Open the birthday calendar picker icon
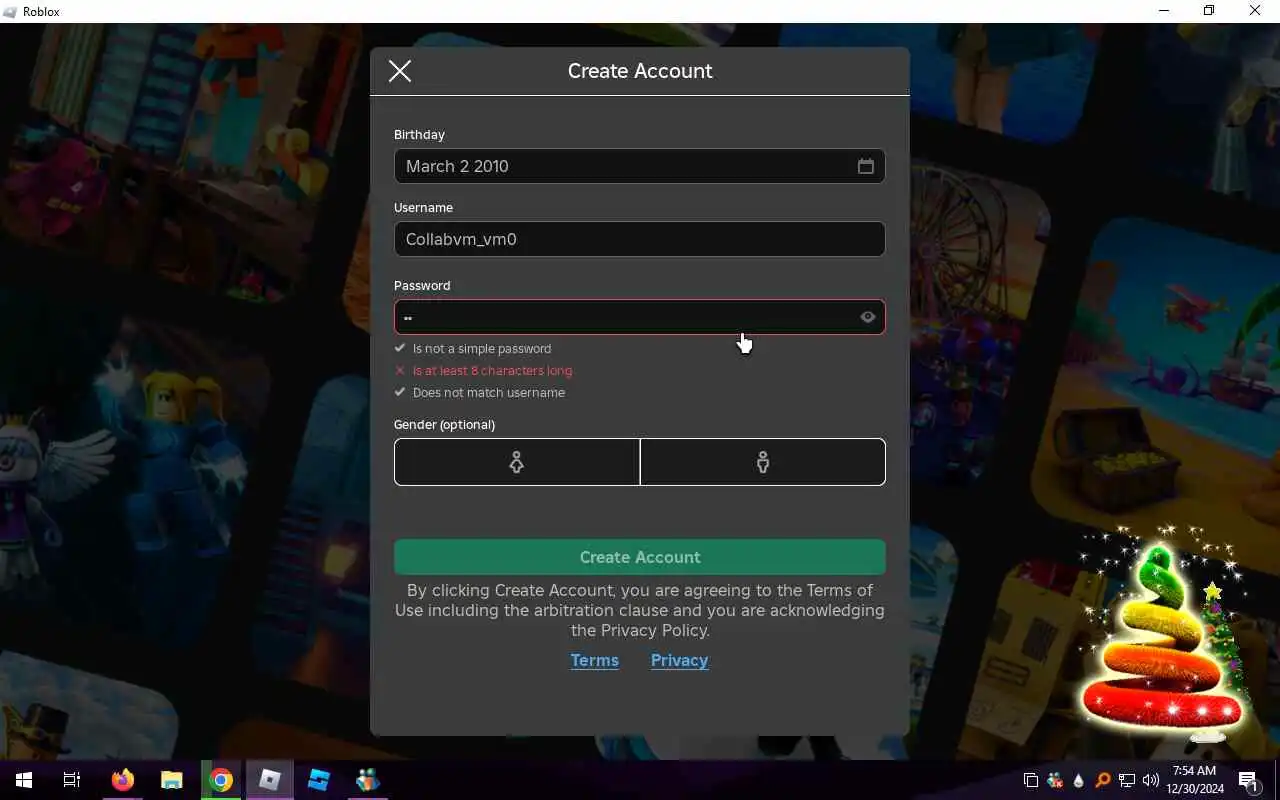 pos(866,166)
